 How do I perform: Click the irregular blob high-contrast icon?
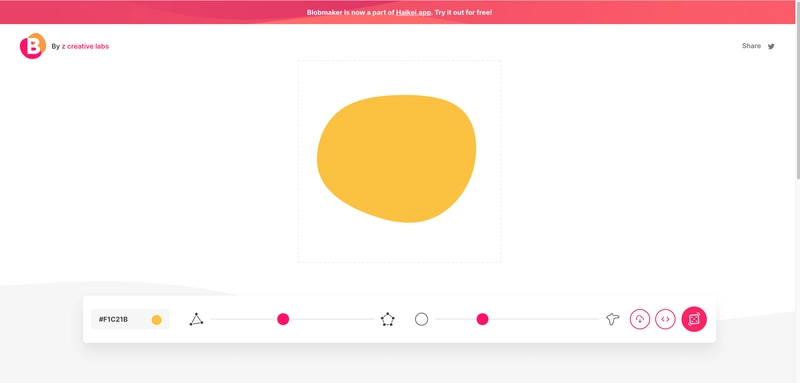click(612, 319)
